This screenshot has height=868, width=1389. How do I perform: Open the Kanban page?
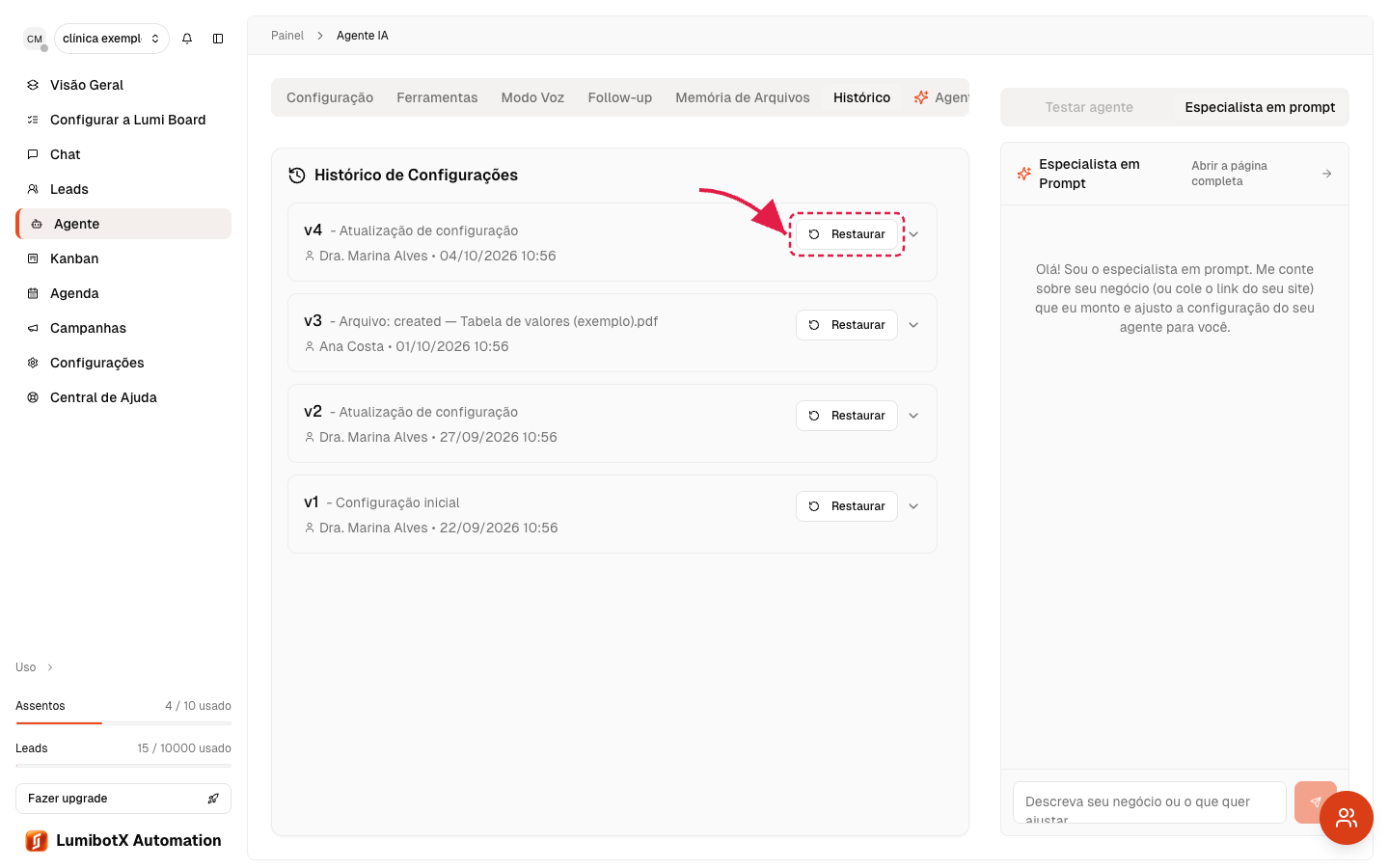(x=123, y=258)
